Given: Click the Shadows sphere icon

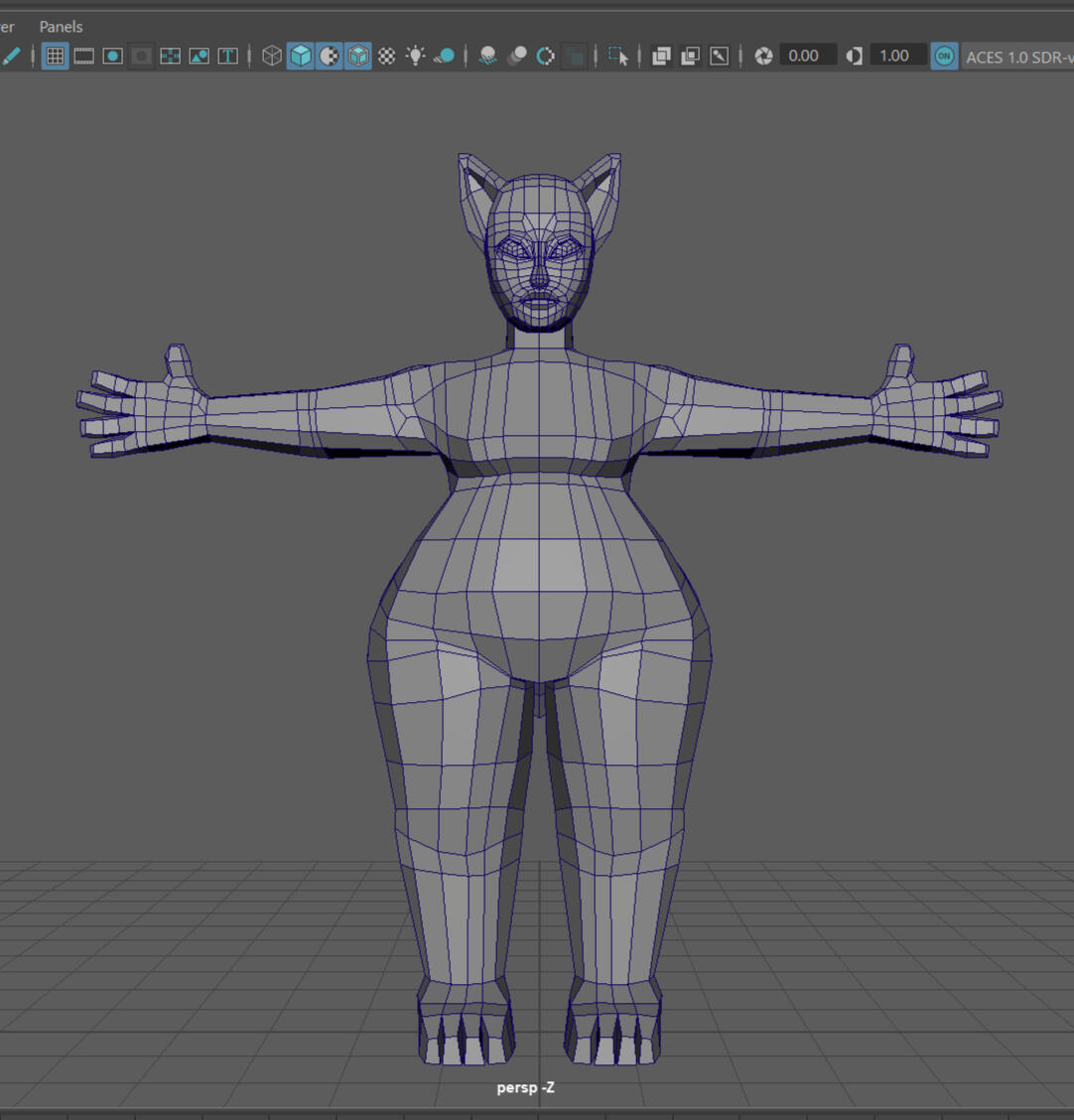Looking at the screenshot, I should [445, 56].
